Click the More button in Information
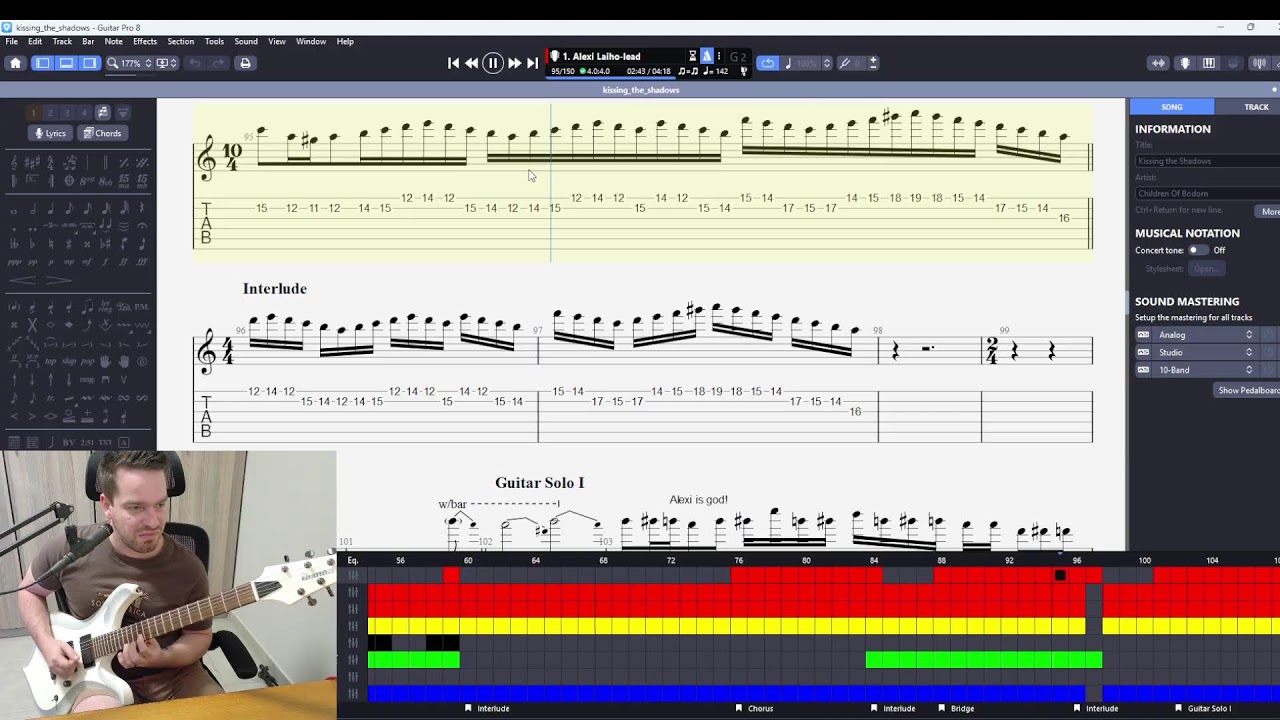1280x720 pixels. (1269, 211)
